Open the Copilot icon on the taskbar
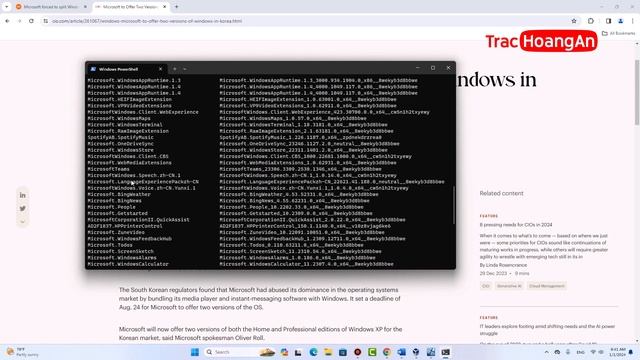Screen dimensions: 640x360 pyautogui.click(x=284, y=352)
